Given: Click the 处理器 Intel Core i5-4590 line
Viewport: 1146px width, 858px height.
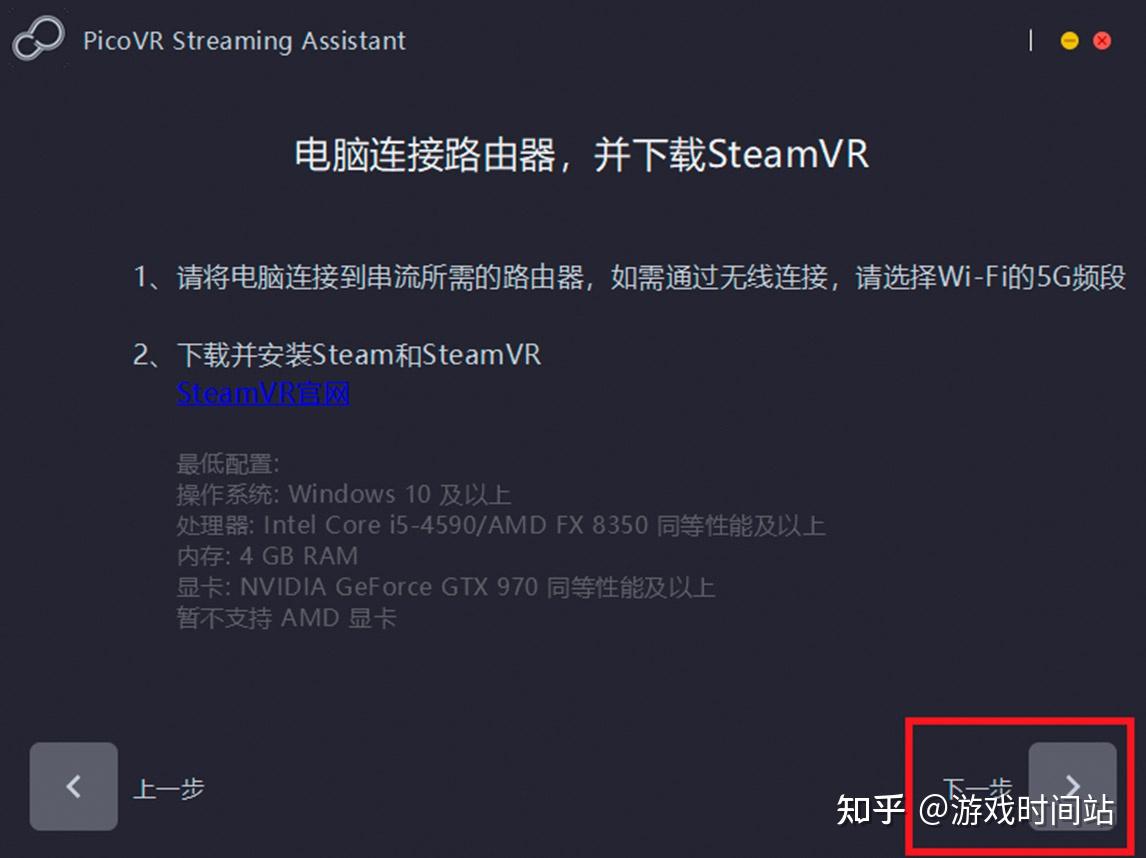Looking at the screenshot, I should click(x=501, y=525).
